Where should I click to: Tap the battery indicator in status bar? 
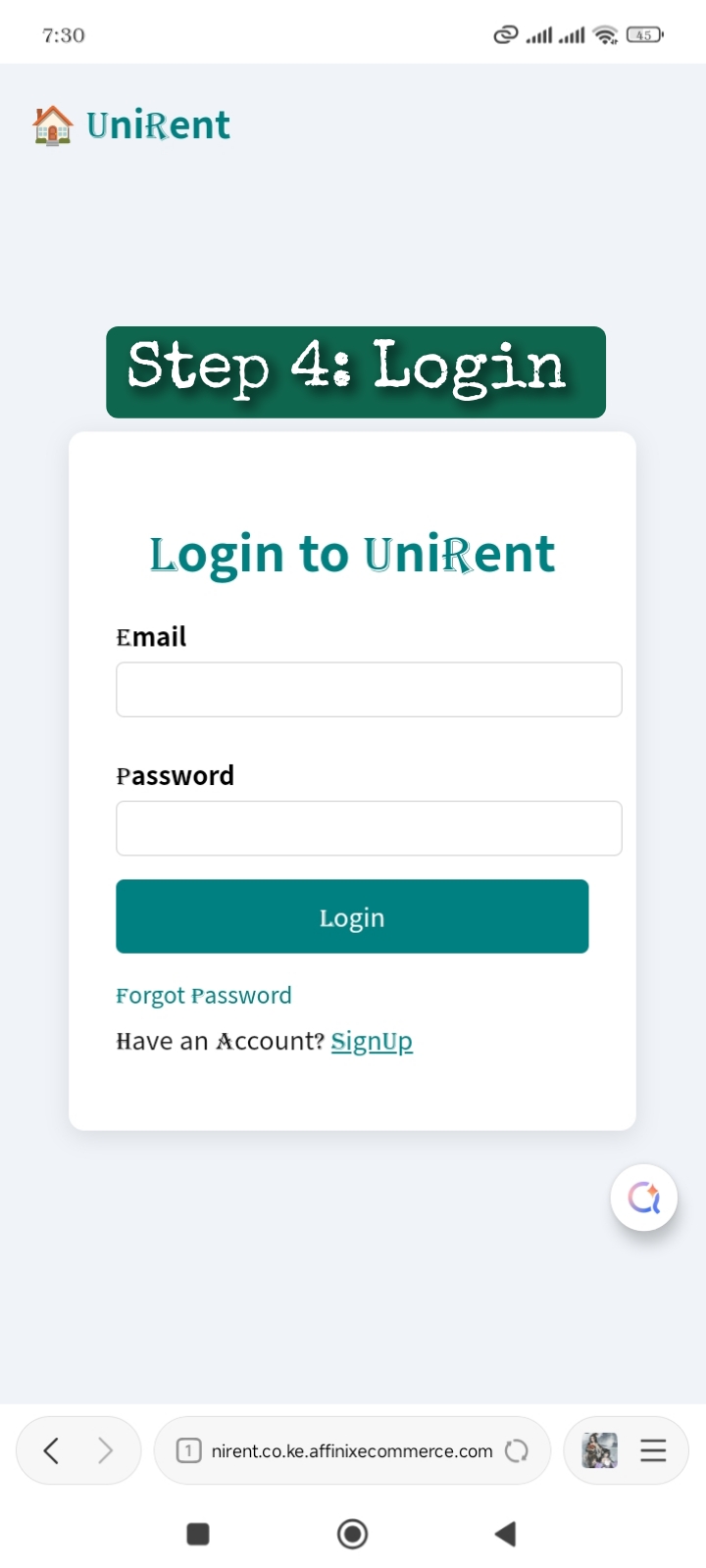(x=644, y=35)
